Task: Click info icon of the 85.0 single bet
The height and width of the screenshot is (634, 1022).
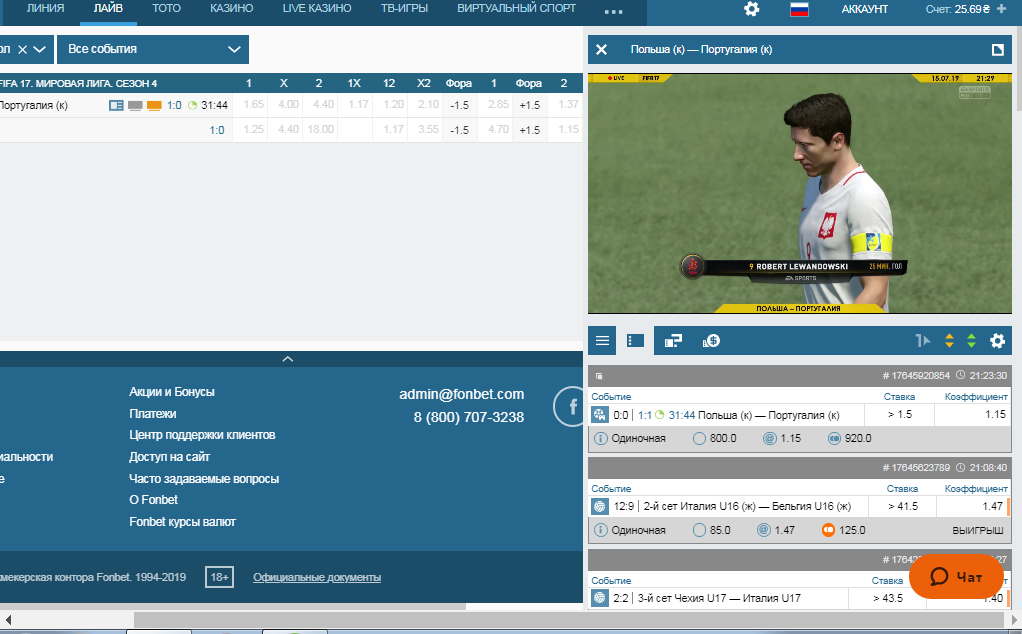Action: point(600,530)
